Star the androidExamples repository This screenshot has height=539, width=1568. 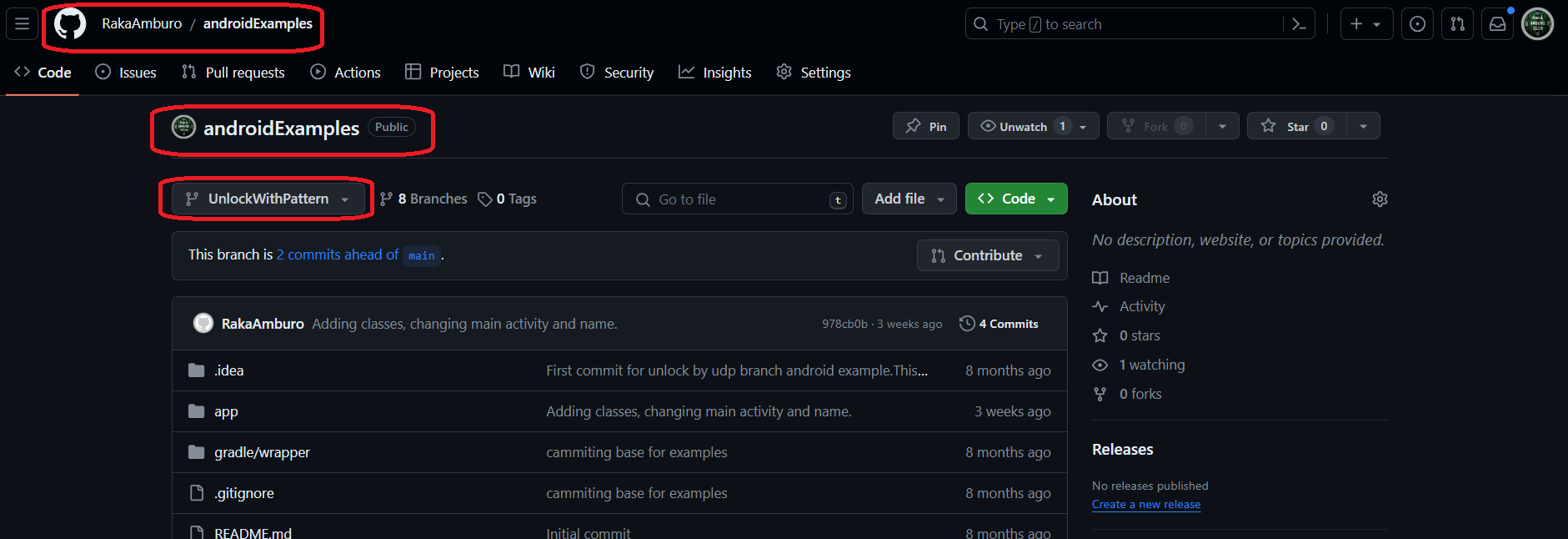[1296, 126]
